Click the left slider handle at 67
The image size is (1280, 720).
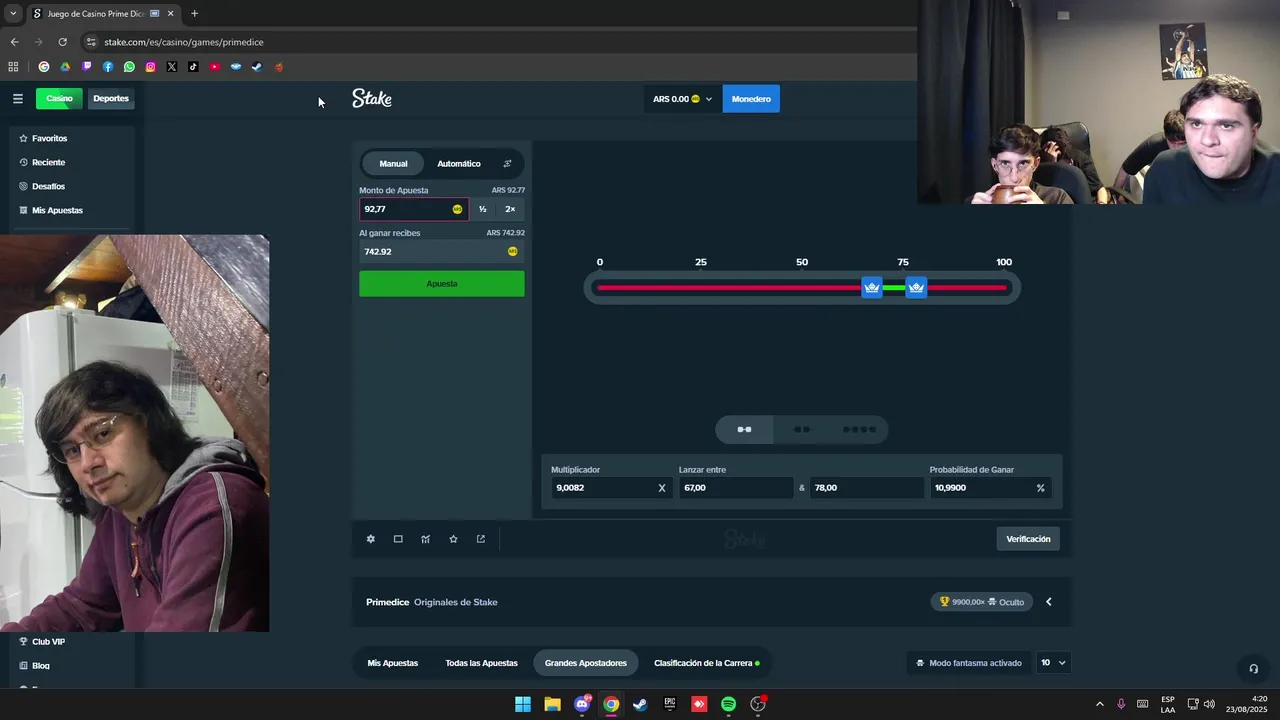(x=872, y=288)
